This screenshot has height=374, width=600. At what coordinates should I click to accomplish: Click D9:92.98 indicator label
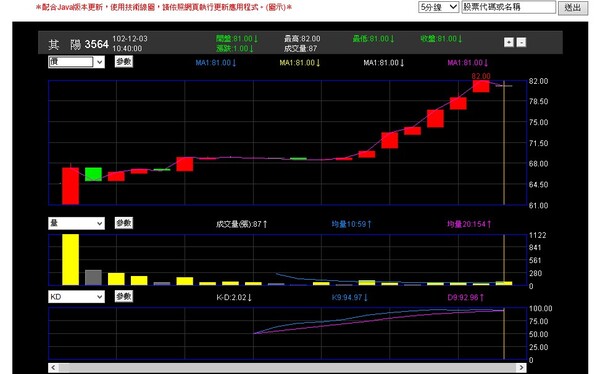[x=466, y=297]
